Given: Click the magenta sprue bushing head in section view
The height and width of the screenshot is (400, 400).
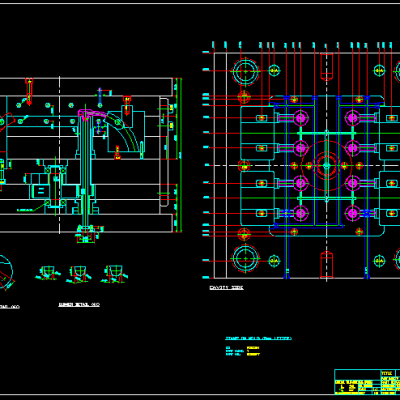Looking at the screenshot, I should [x=87, y=113].
